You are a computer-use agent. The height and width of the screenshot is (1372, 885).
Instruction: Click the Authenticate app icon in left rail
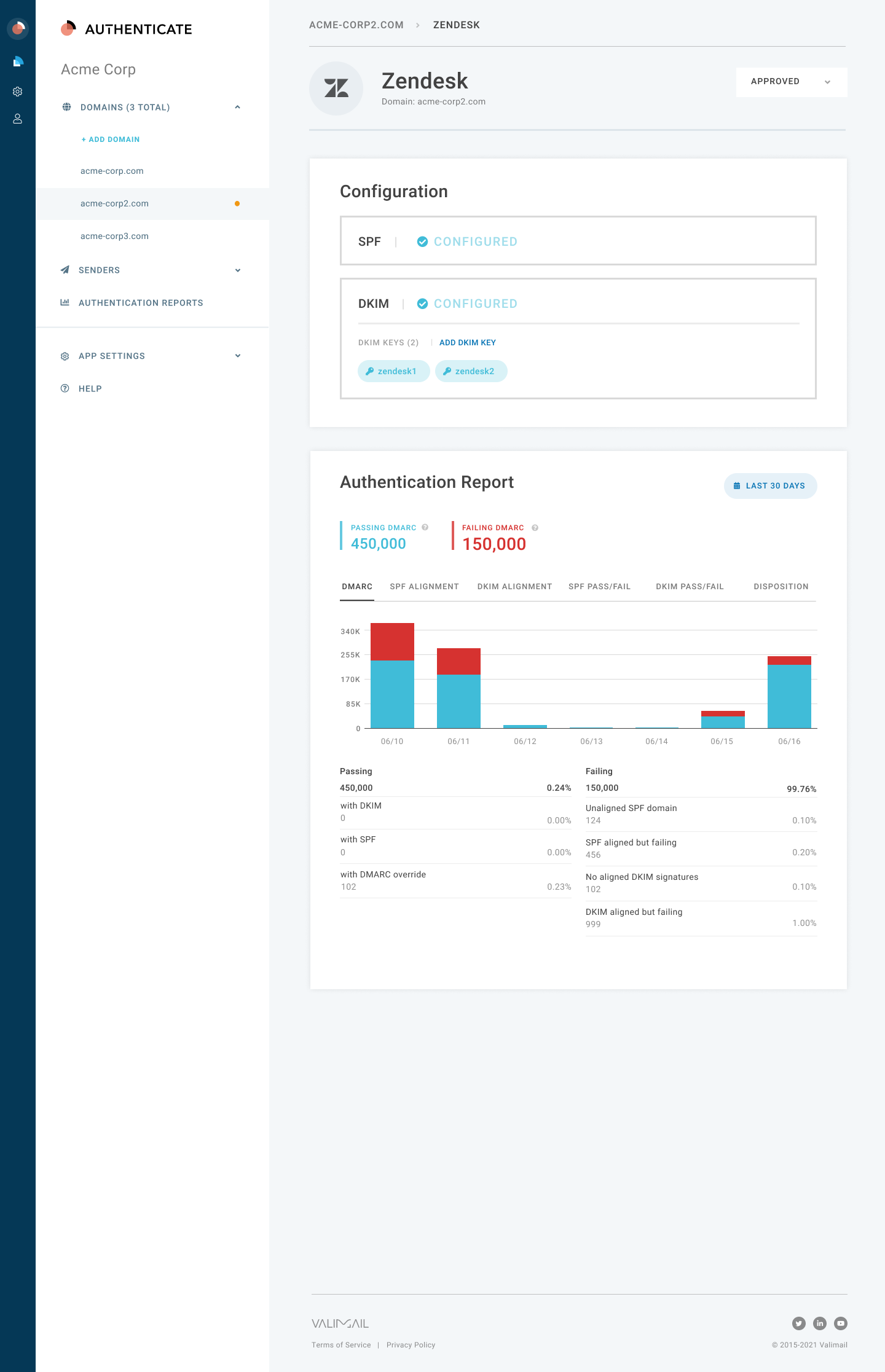point(18,28)
